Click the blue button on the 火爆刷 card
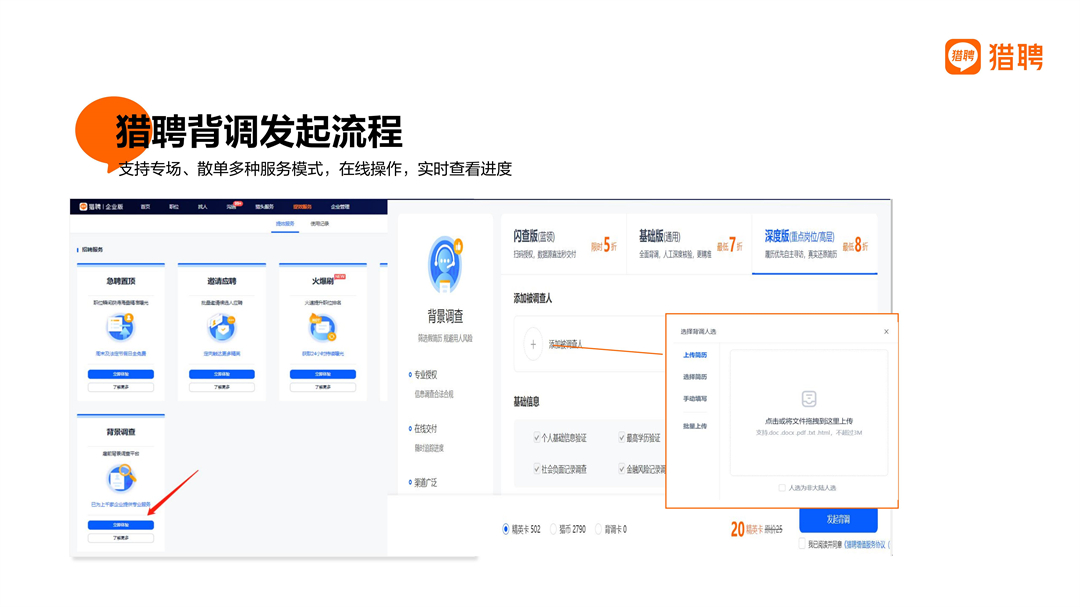1080x607 pixels. coord(322,374)
